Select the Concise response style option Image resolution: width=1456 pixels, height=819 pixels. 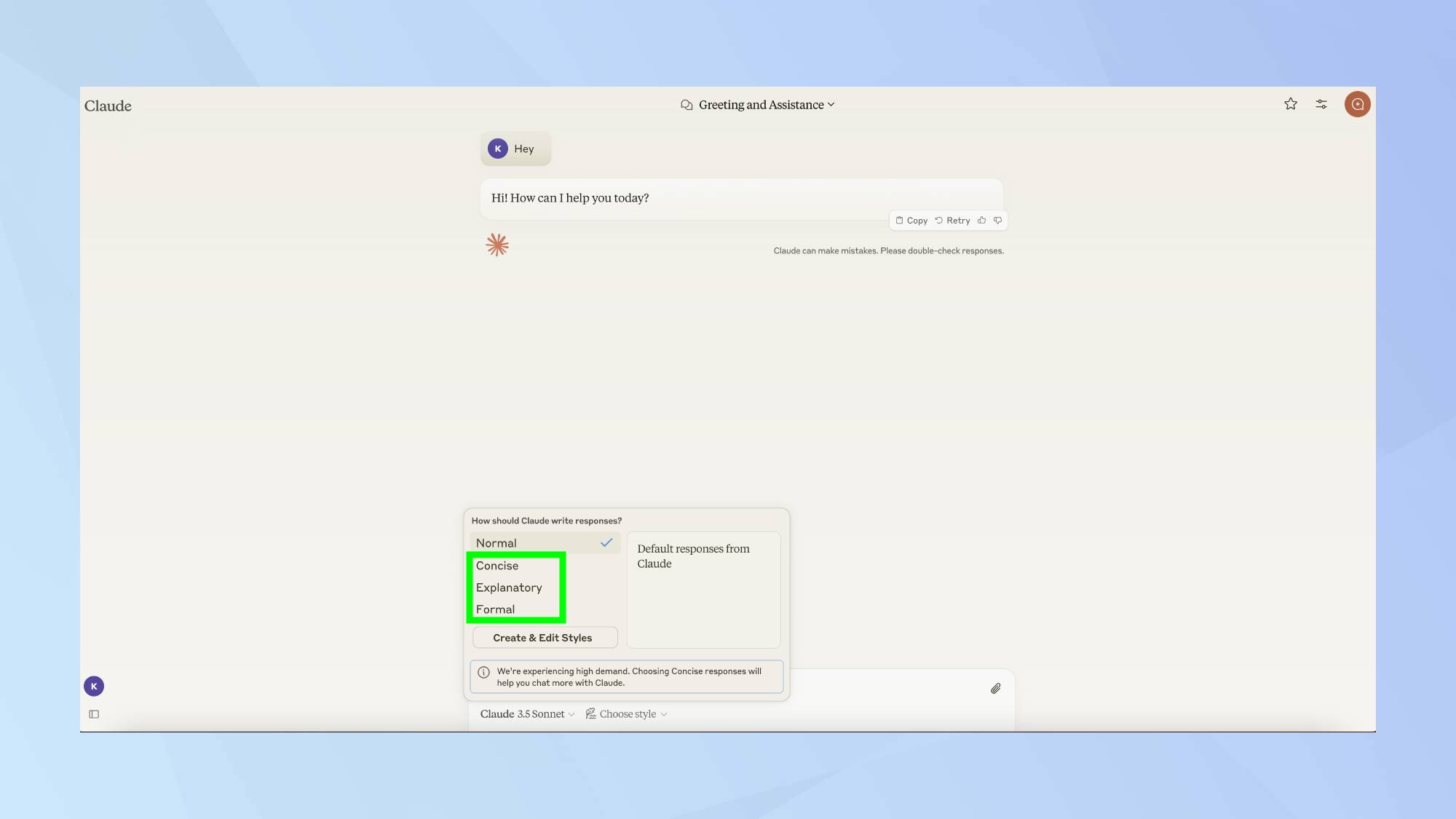pyautogui.click(x=496, y=565)
